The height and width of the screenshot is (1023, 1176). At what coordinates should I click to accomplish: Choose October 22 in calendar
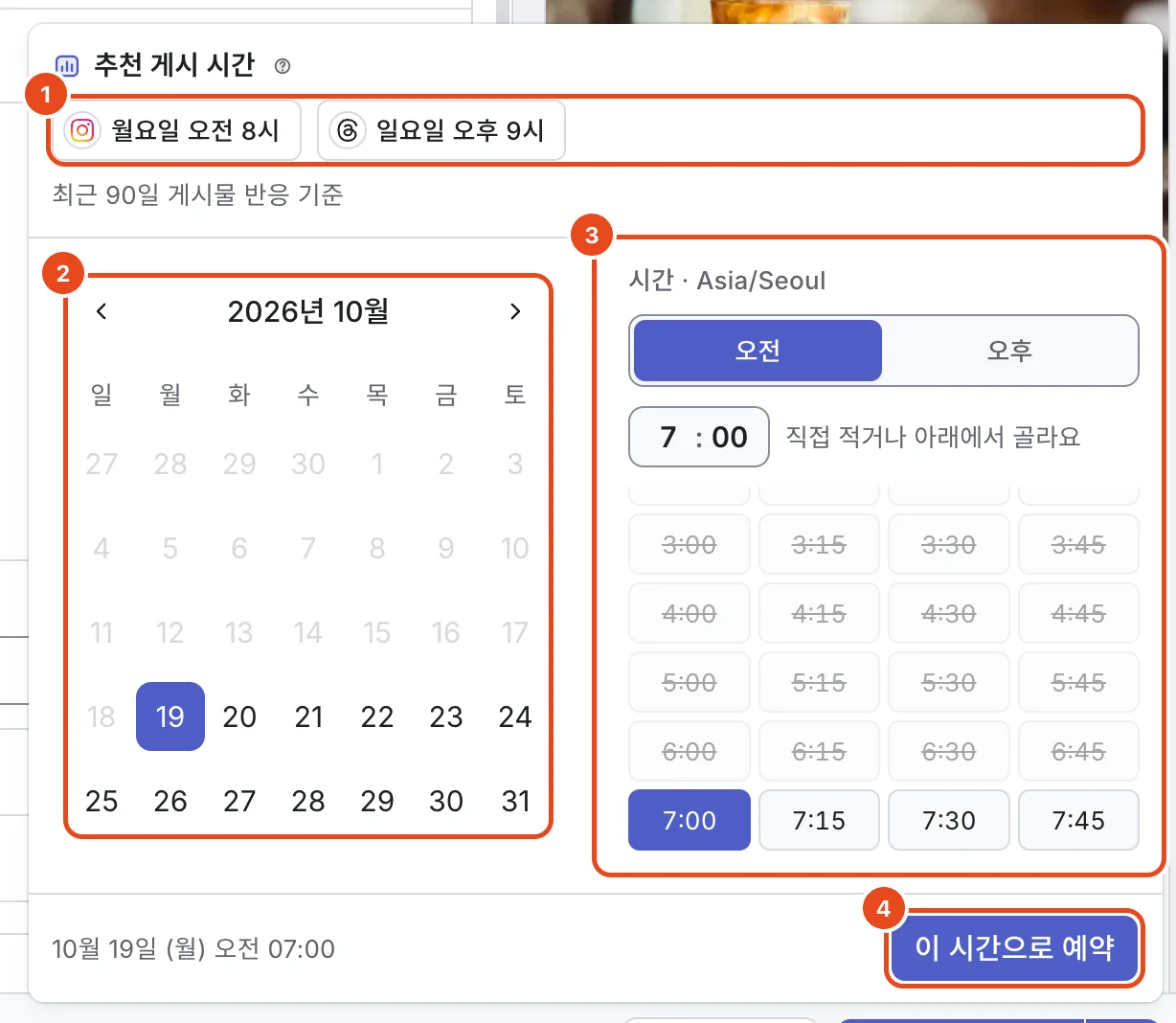[377, 716]
